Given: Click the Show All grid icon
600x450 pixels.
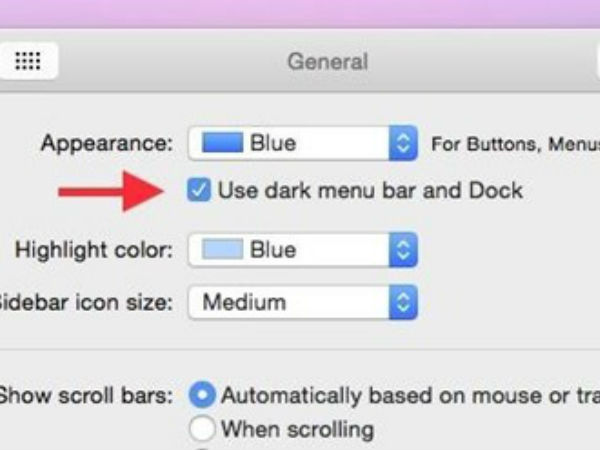Looking at the screenshot, I should coord(28,61).
